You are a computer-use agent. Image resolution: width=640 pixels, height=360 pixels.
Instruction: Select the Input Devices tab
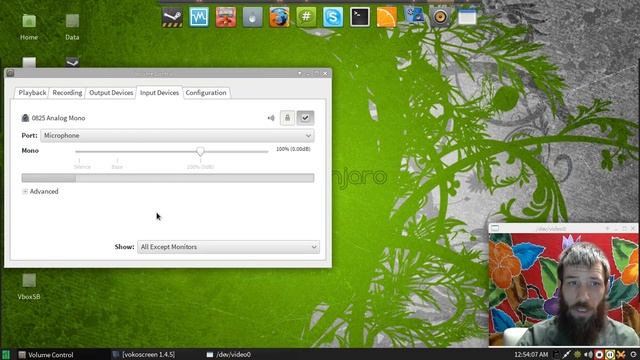coord(159,93)
